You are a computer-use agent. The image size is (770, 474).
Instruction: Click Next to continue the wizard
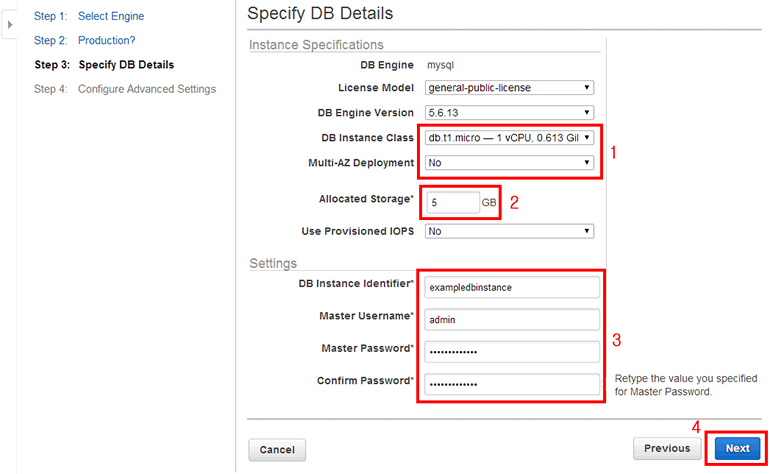pyautogui.click(x=738, y=449)
